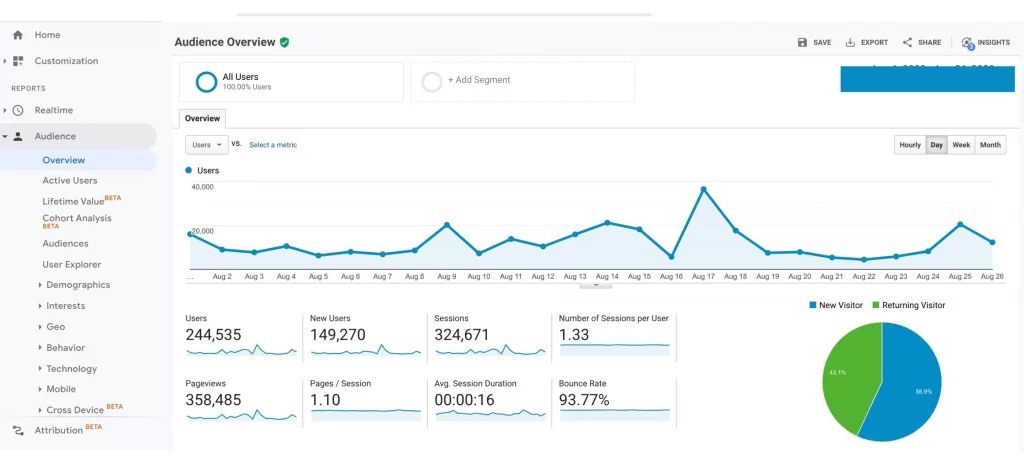Viewport: 1024px width, 464px height.
Task: Select Day chart granularity
Action: pyautogui.click(x=936, y=145)
